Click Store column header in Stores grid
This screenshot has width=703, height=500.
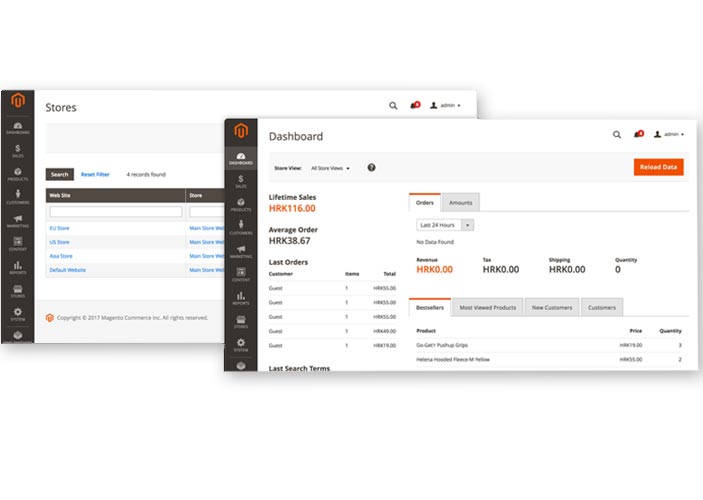(x=205, y=196)
